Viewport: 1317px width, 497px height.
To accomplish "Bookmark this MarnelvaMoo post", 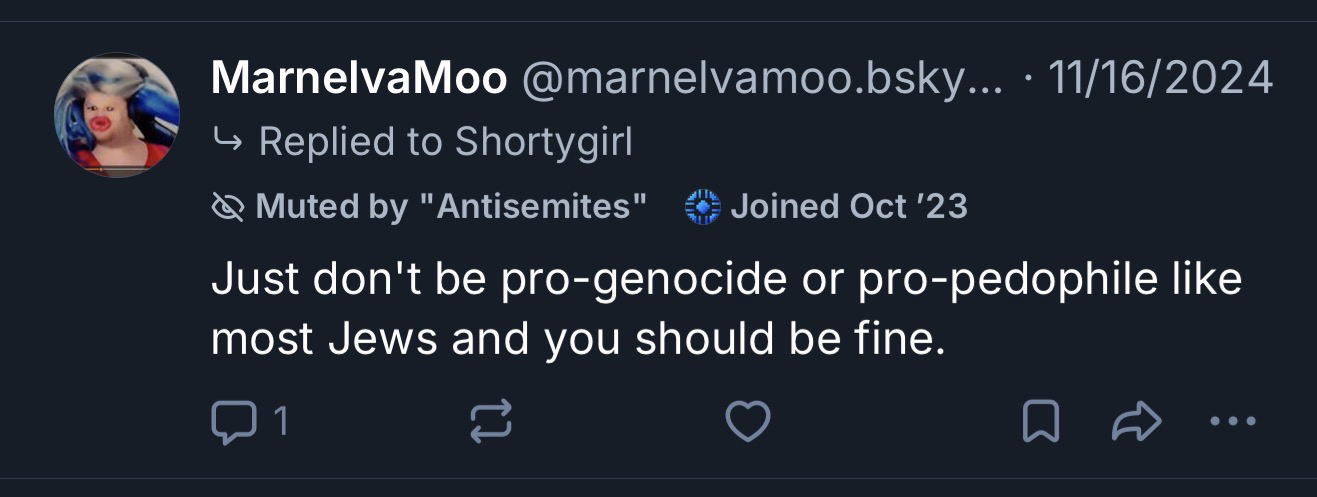I will click(1040, 422).
